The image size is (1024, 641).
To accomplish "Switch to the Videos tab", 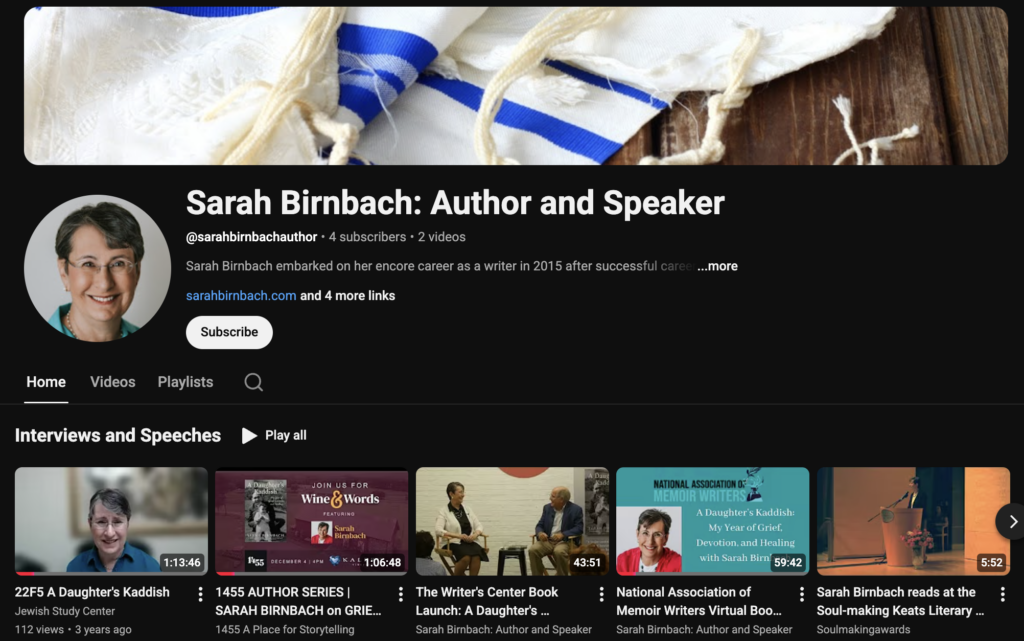I will pos(112,382).
